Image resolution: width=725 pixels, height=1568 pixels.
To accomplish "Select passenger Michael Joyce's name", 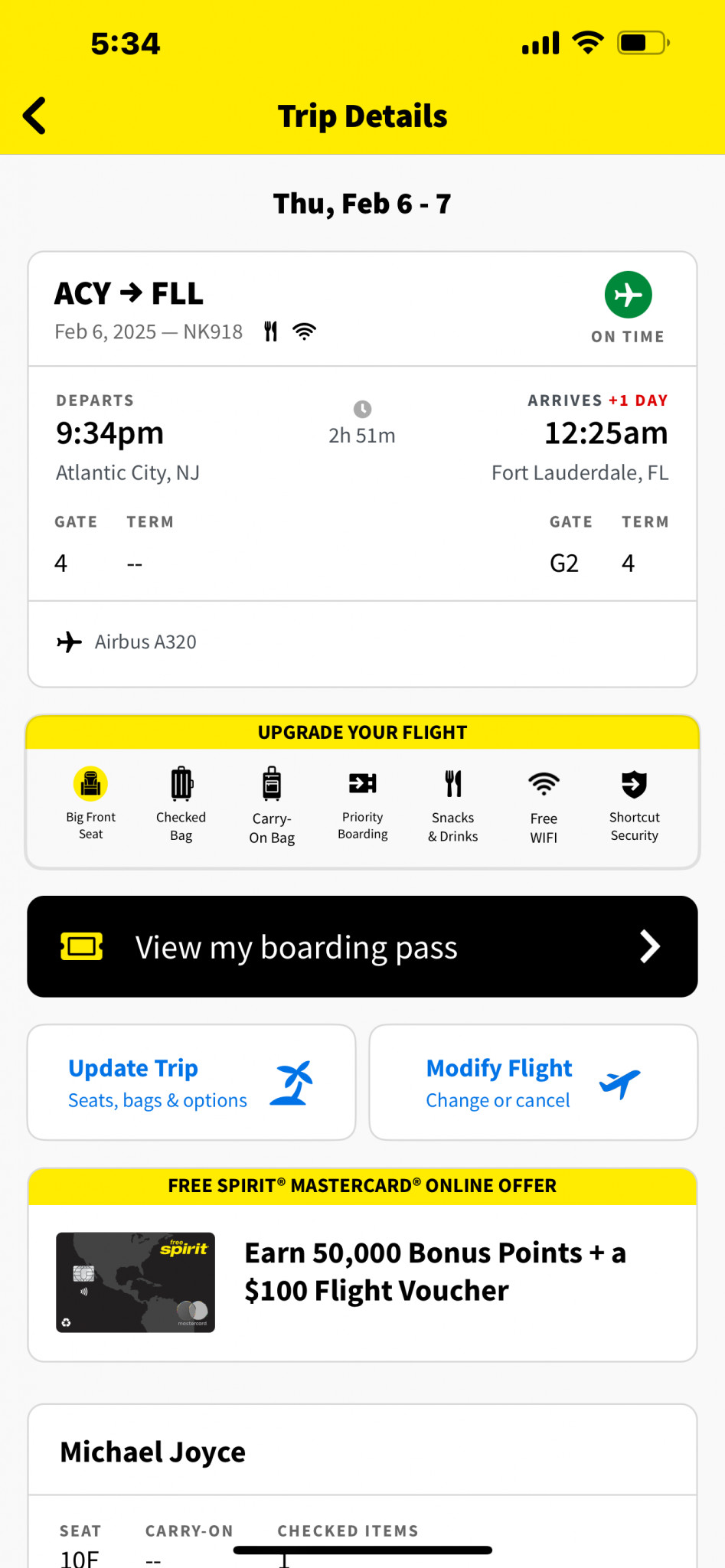I will [x=153, y=1452].
